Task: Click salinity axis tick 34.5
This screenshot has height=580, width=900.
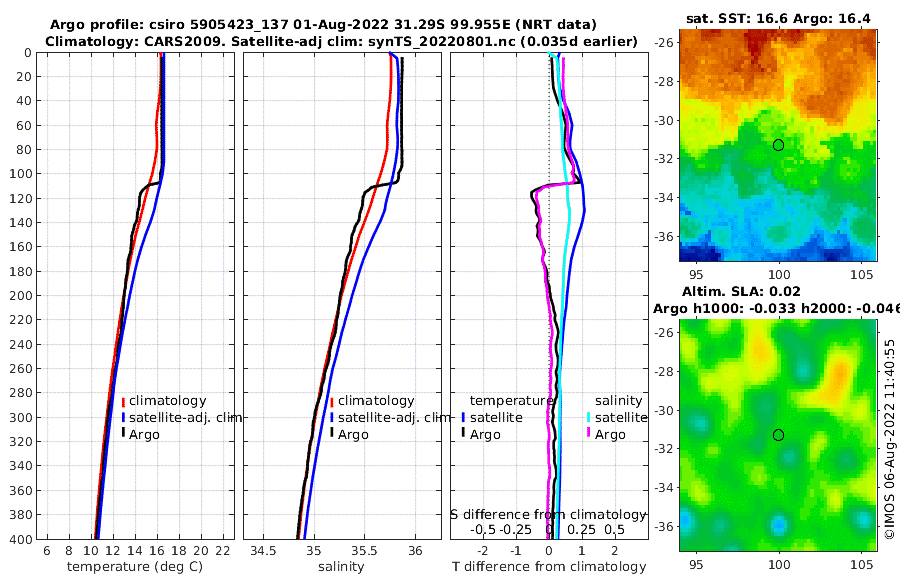Action: [263, 551]
